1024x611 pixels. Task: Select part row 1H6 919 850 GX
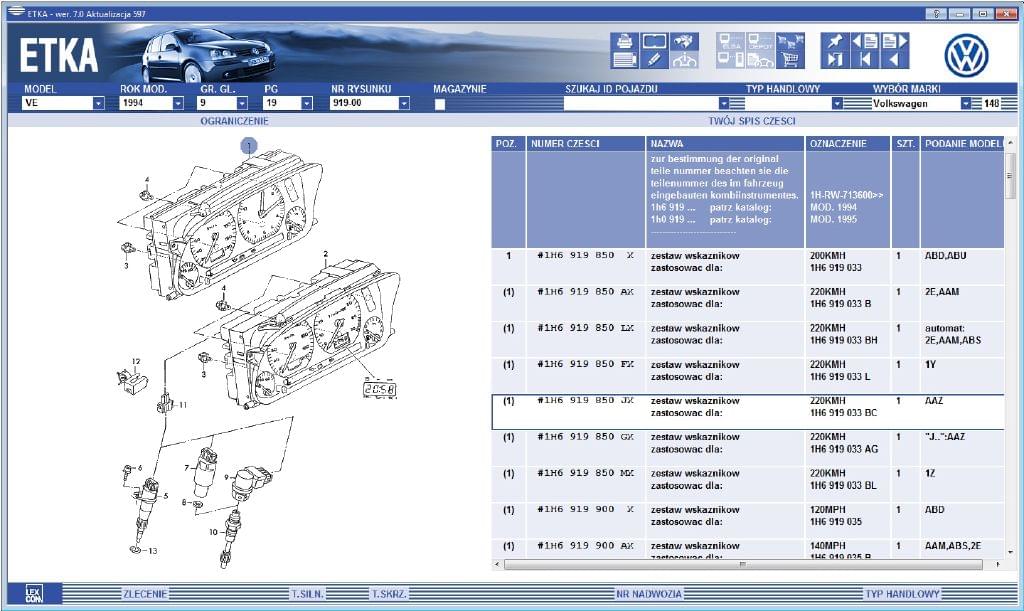click(747, 448)
